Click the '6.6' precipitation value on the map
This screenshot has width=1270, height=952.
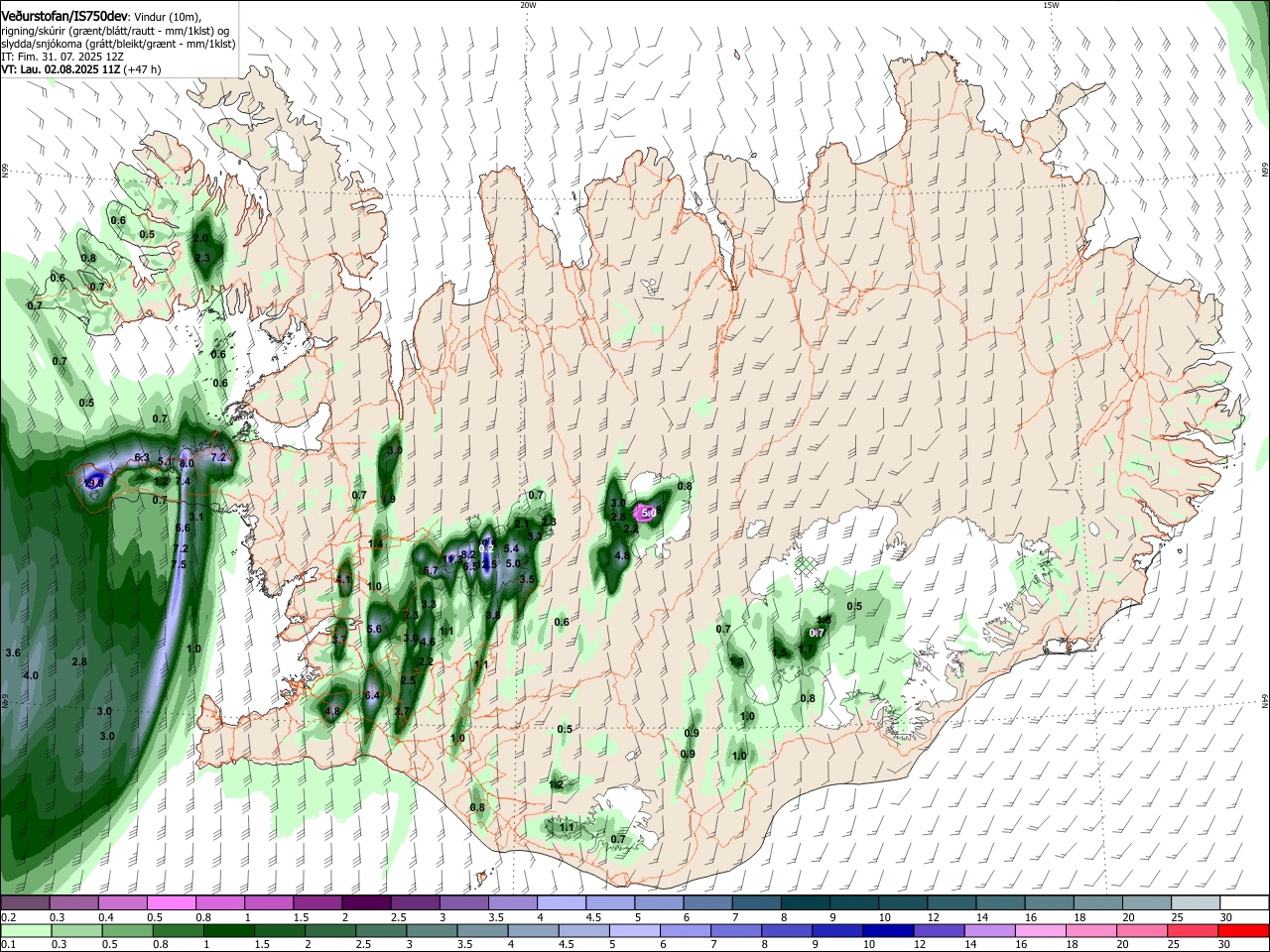click(183, 528)
